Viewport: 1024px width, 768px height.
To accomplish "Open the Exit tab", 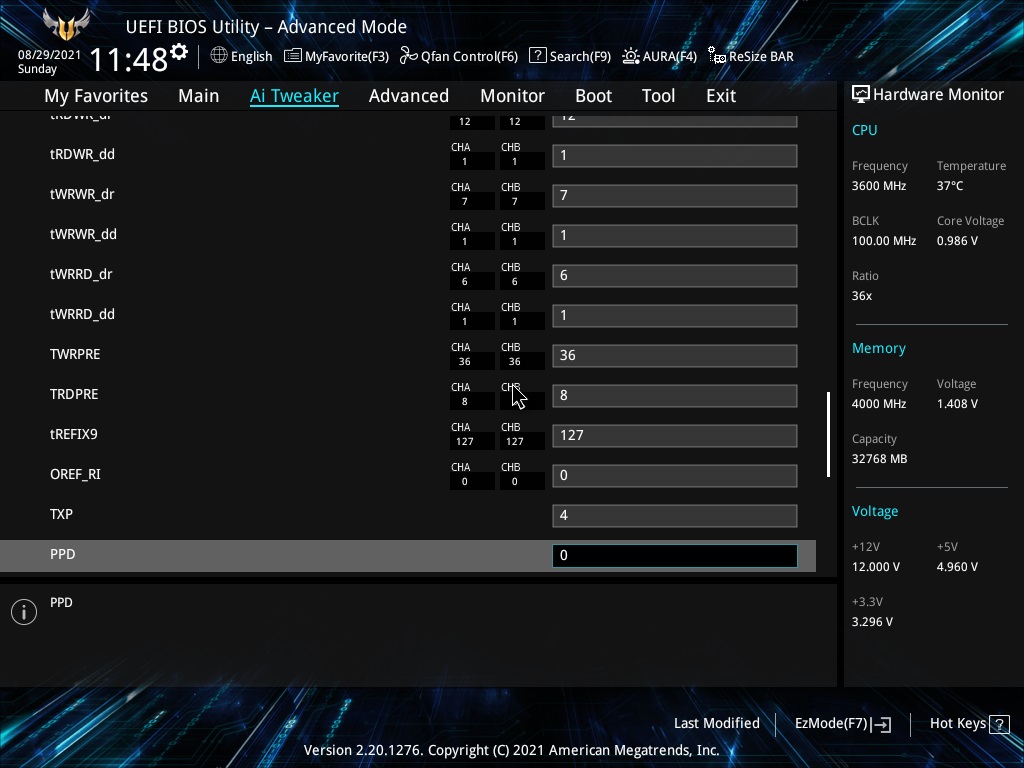I will [x=721, y=96].
